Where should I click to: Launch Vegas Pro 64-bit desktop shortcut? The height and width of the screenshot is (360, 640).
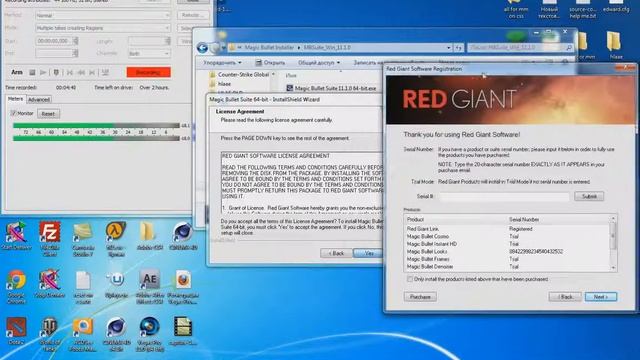tap(149, 334)
